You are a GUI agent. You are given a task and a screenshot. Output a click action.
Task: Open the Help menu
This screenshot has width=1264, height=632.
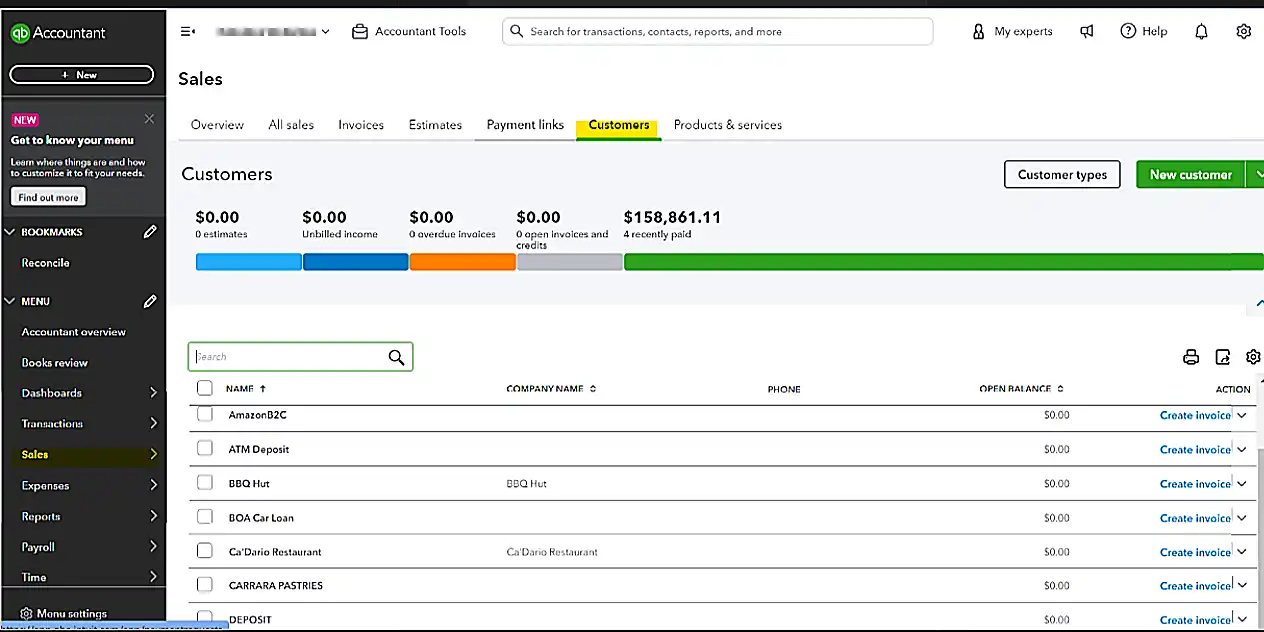(x=1144, y=31)
